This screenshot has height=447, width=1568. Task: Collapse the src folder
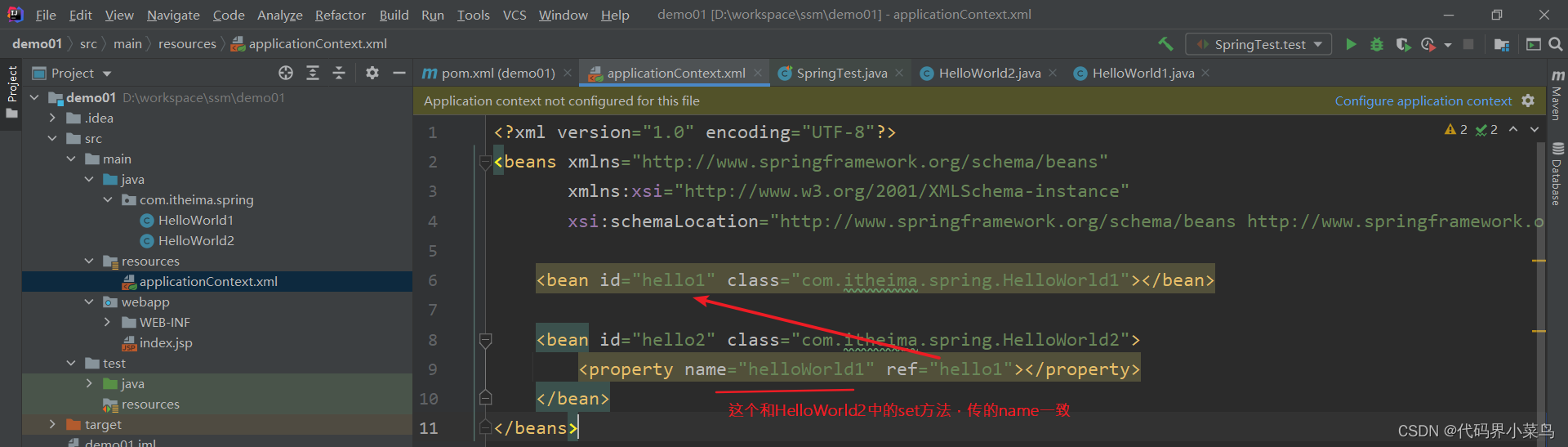(53, 138)
